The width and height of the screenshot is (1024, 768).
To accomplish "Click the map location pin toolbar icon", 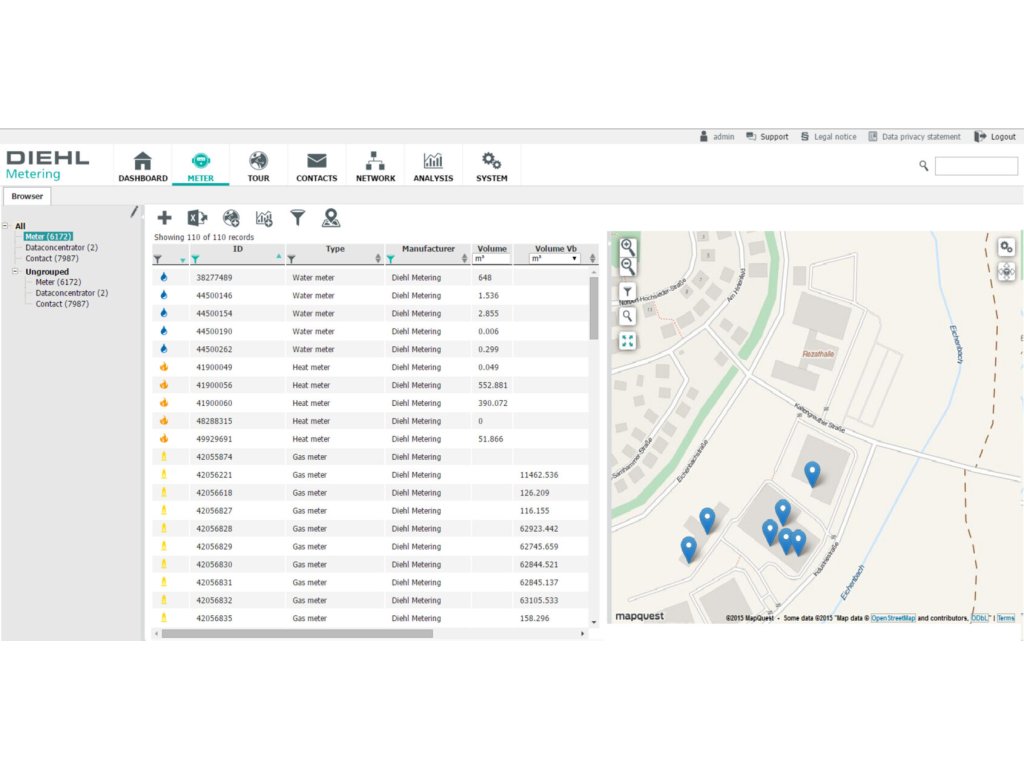I will tap(330, 218).
